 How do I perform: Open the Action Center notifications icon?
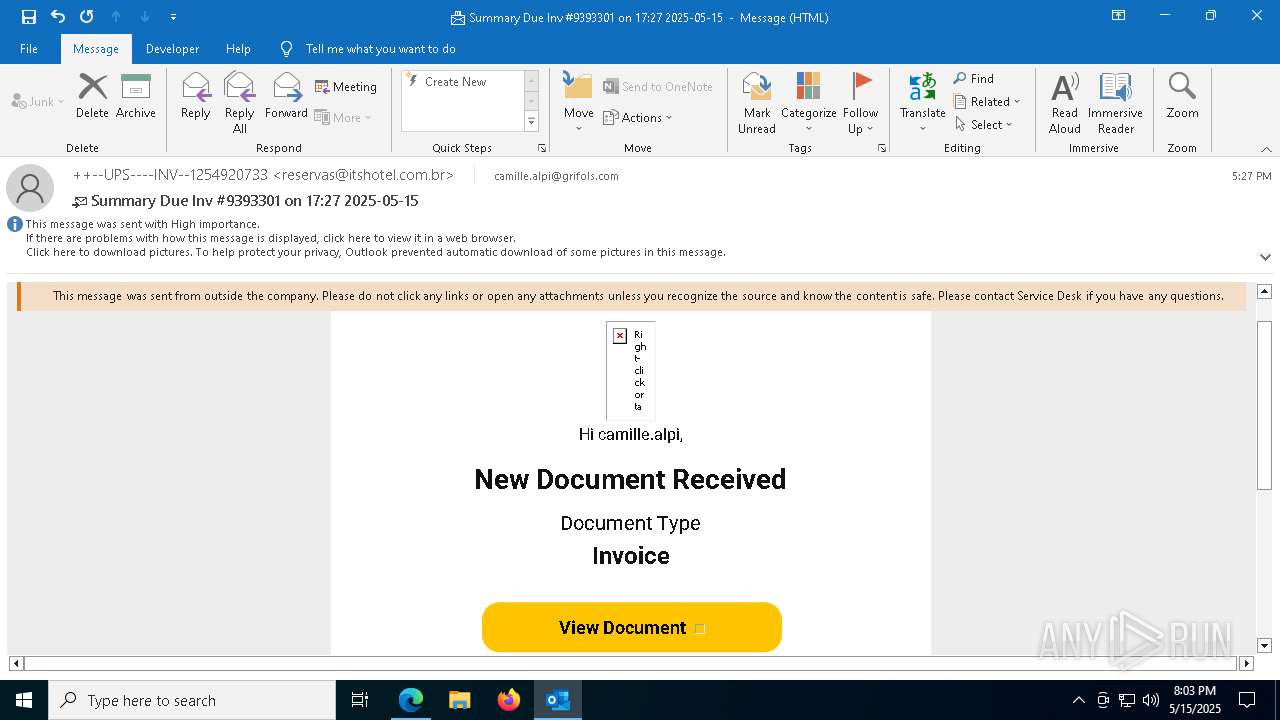[1247, 700]
